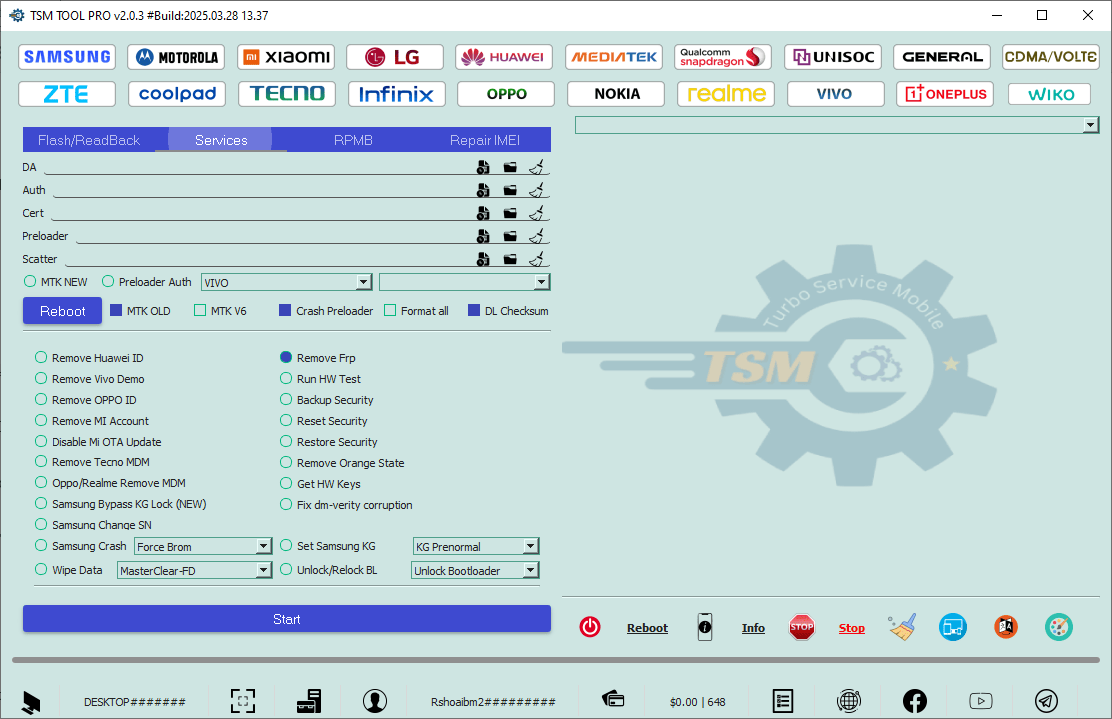Viewport: 1112px width, 719px height.
Task: Expand the Wipe Data MasterClear-FD dropdown
Action: click(265, 569)
